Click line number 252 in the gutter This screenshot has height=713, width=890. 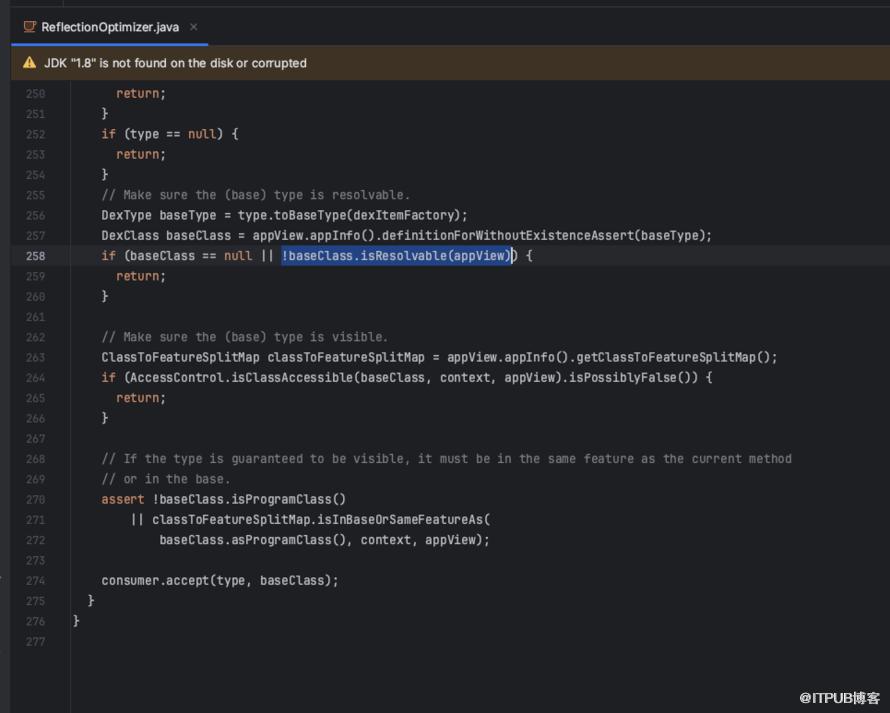coord(35,134)
